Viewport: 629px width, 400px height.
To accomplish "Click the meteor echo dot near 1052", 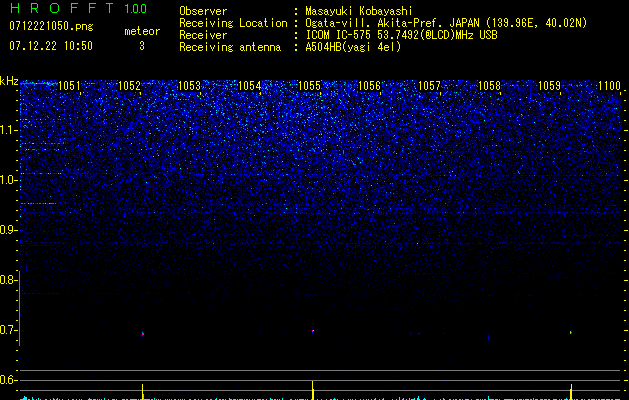I will point(143,333).
